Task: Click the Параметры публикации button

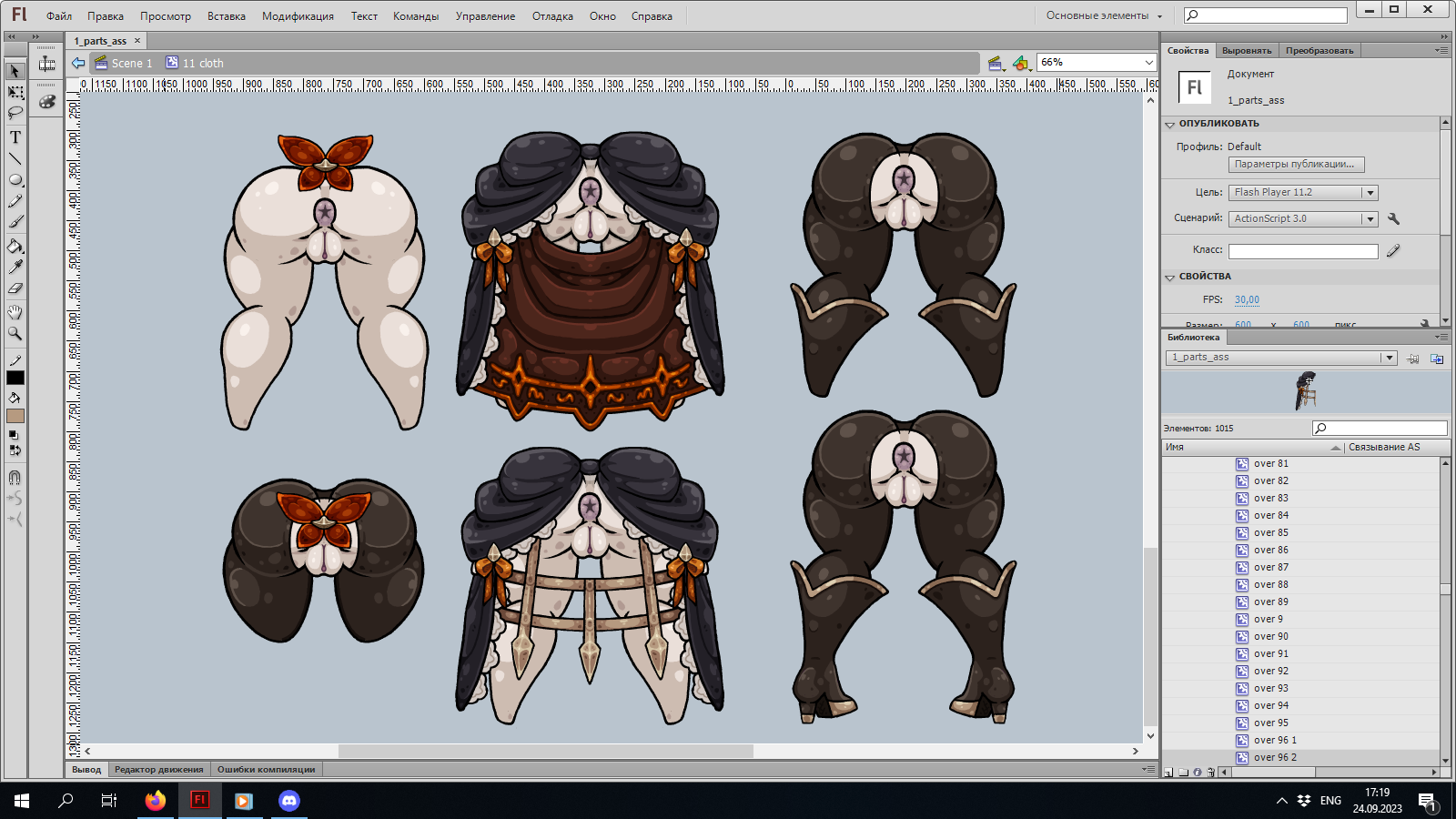Action: (1296, 165)
